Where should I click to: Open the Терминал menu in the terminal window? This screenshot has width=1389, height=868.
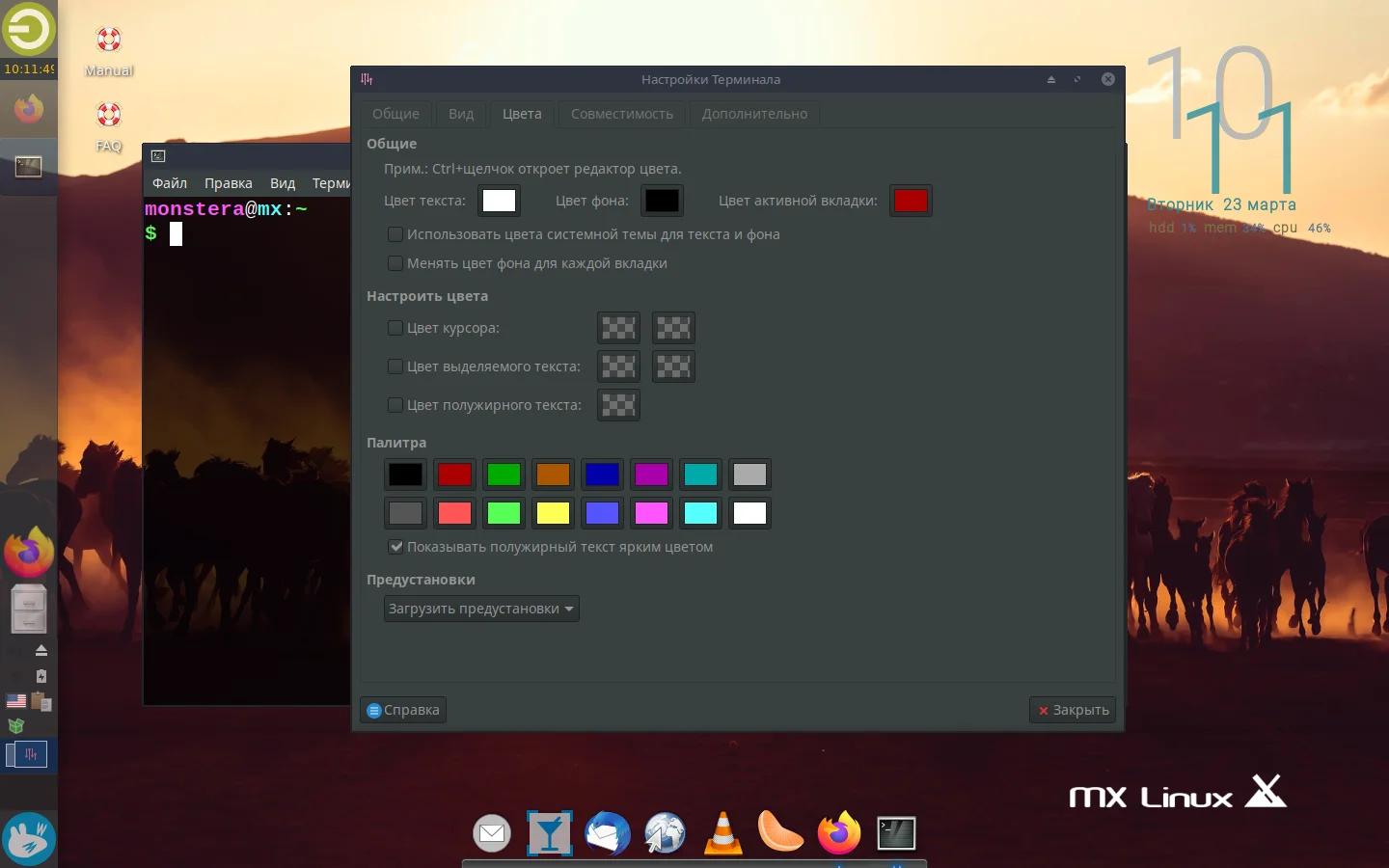click(333, 183)
